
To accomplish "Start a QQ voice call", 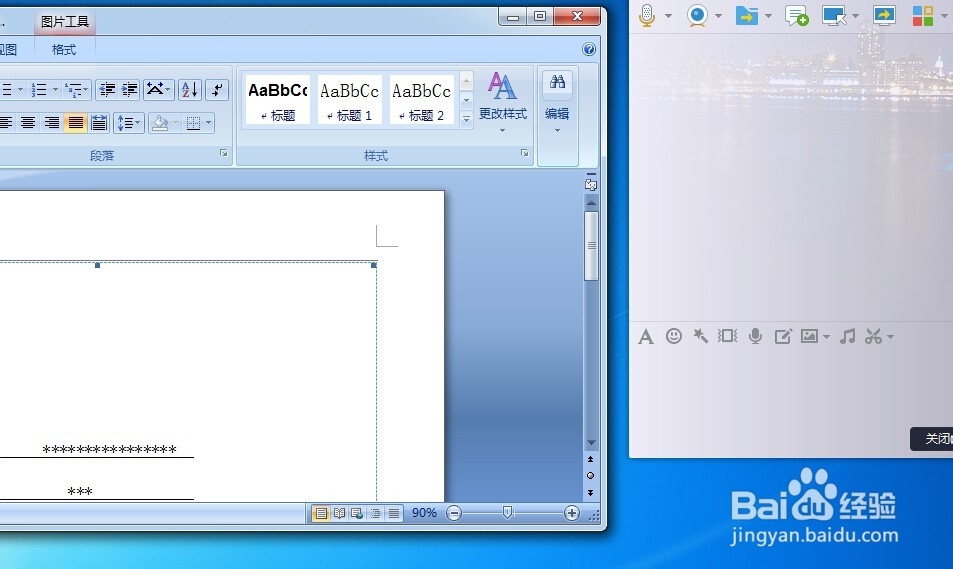I will click(x=647, y=15).
